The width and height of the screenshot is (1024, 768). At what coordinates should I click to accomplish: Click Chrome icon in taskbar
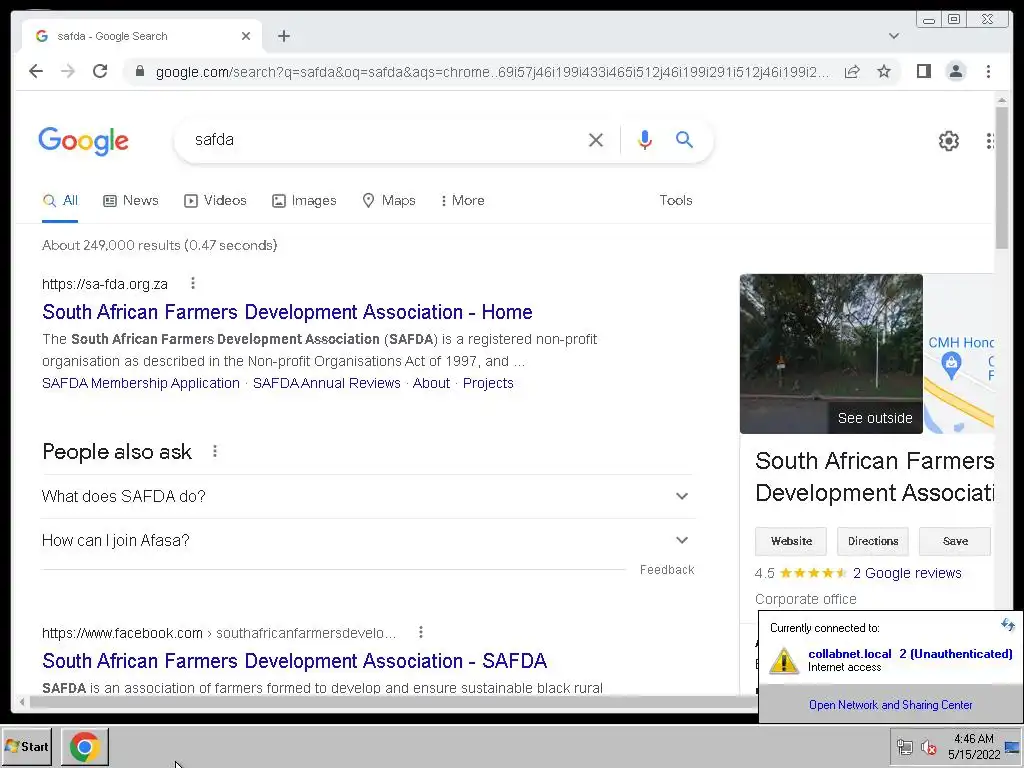tap(84, 746)
